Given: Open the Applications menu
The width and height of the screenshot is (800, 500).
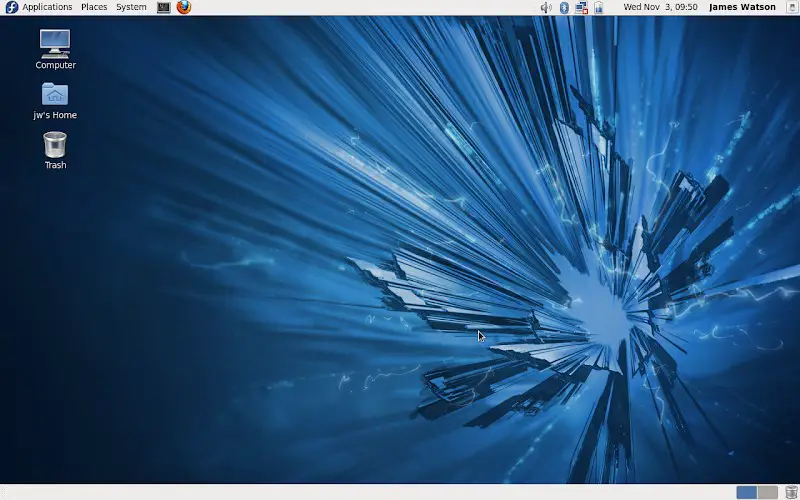Looking at the screenshot, I should [x=47, y=7].
